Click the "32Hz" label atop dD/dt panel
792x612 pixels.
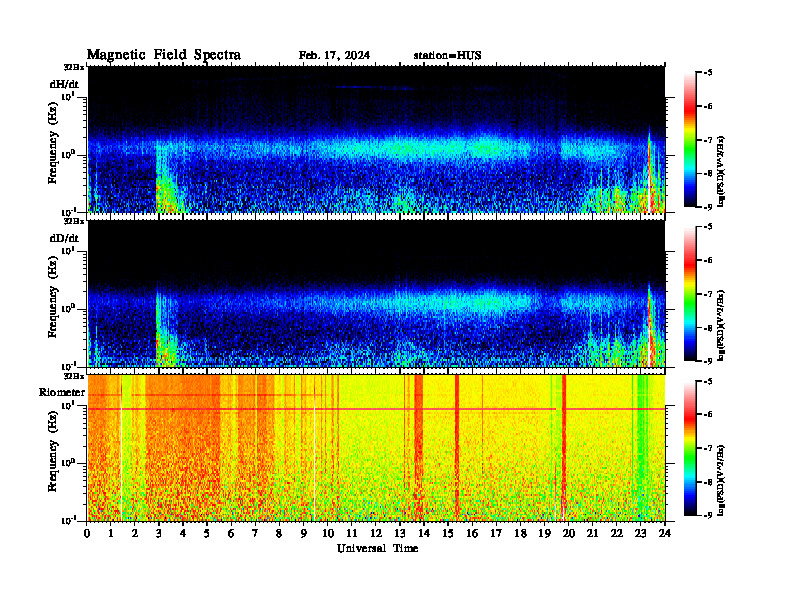pyautogui.click(x=74, y=221)
